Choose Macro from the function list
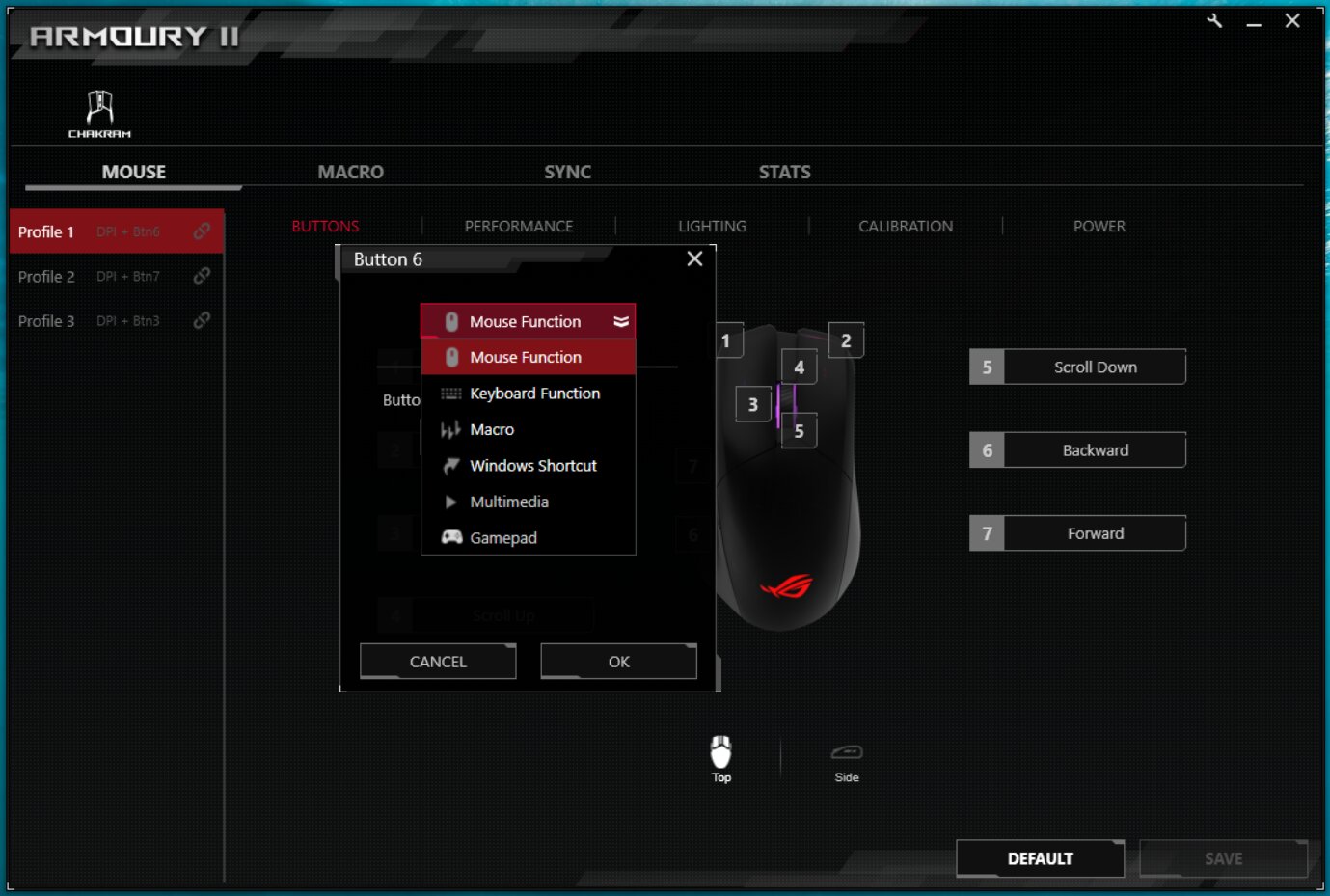The height and width of the screenshot is (896, 1330). [528, 429]
